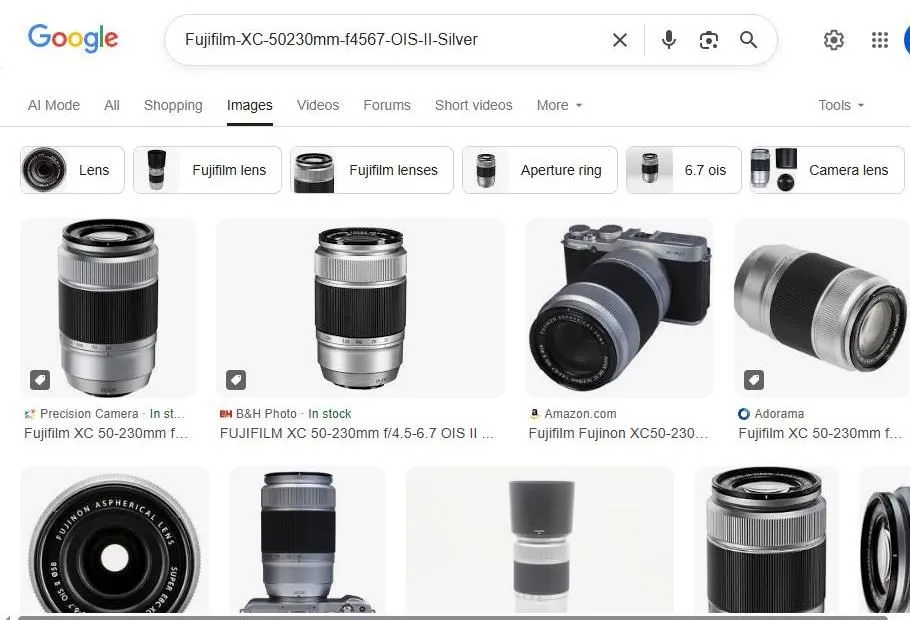Open the Precision Camera lens image
The width and height of the screenshot is (910, 620).
(x=108, y=308)
